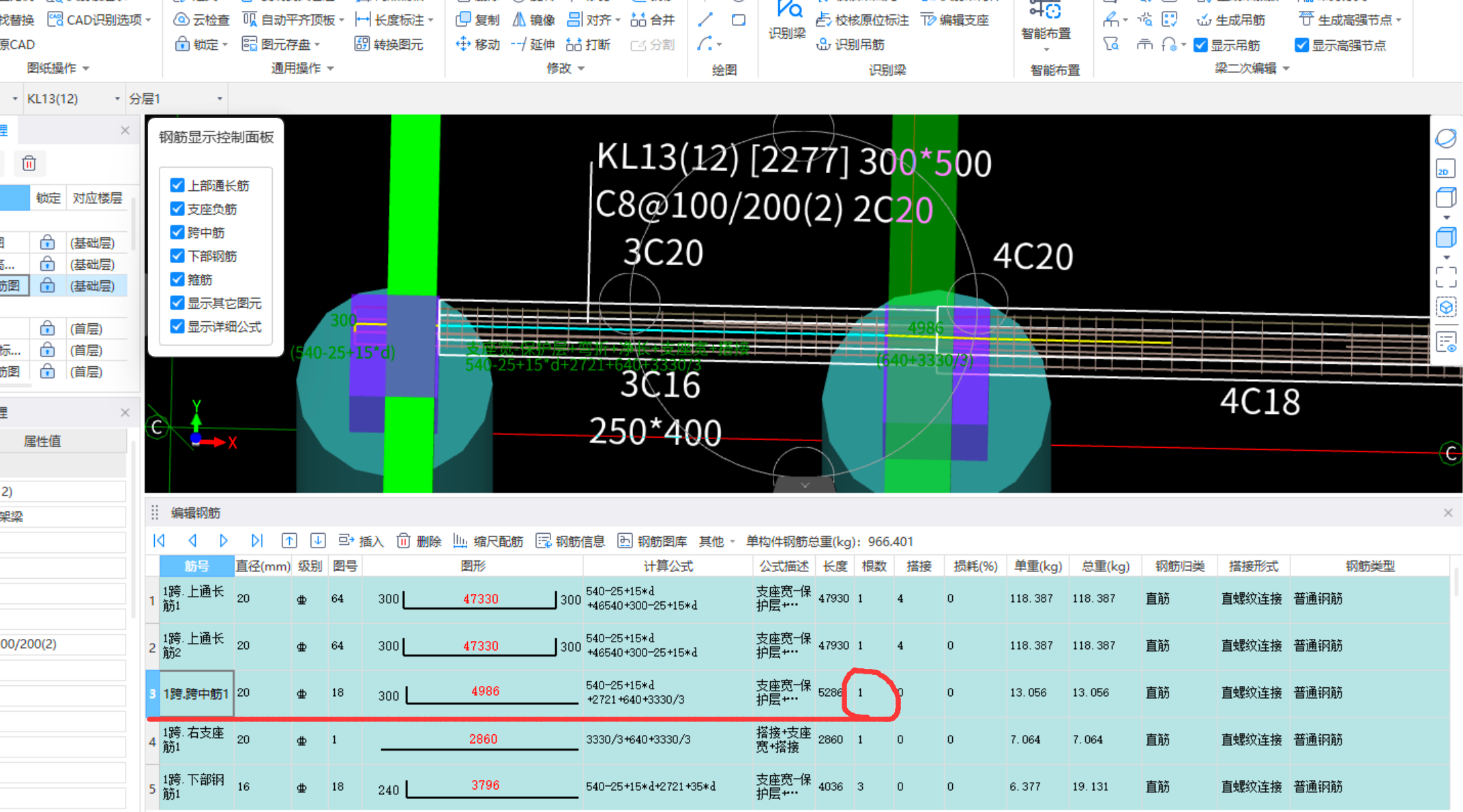Viewport: 1463px width, 812px height.
Task: Select the 复制 copy tool
Action: click(477, 20)
